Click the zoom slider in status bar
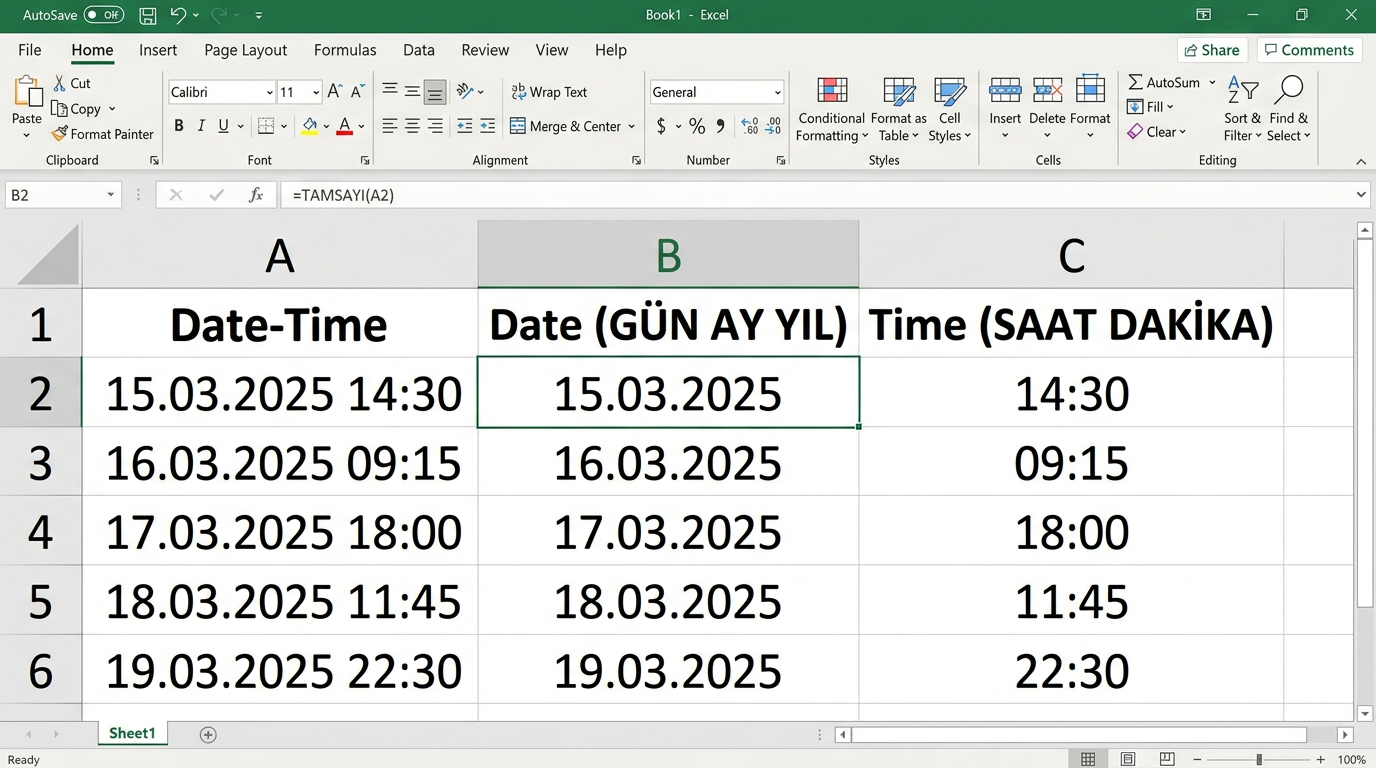This screenshot has width=1376, height=768. coord(1259,760)
